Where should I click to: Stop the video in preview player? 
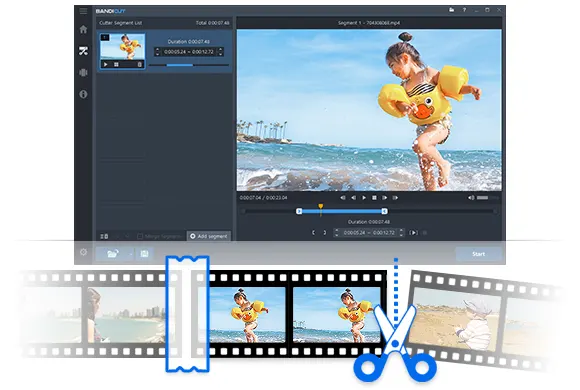(x=374, y=198)
